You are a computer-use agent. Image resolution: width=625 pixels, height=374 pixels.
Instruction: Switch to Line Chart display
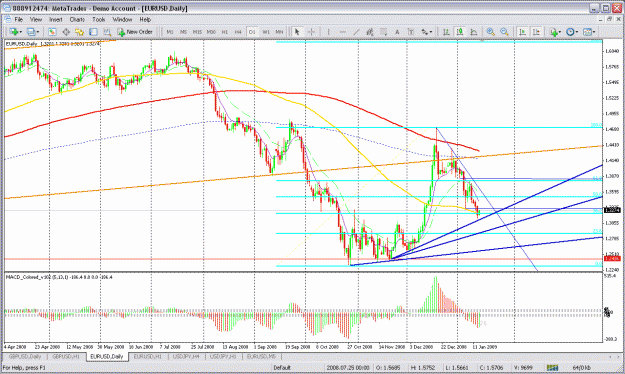click(474, 32)
